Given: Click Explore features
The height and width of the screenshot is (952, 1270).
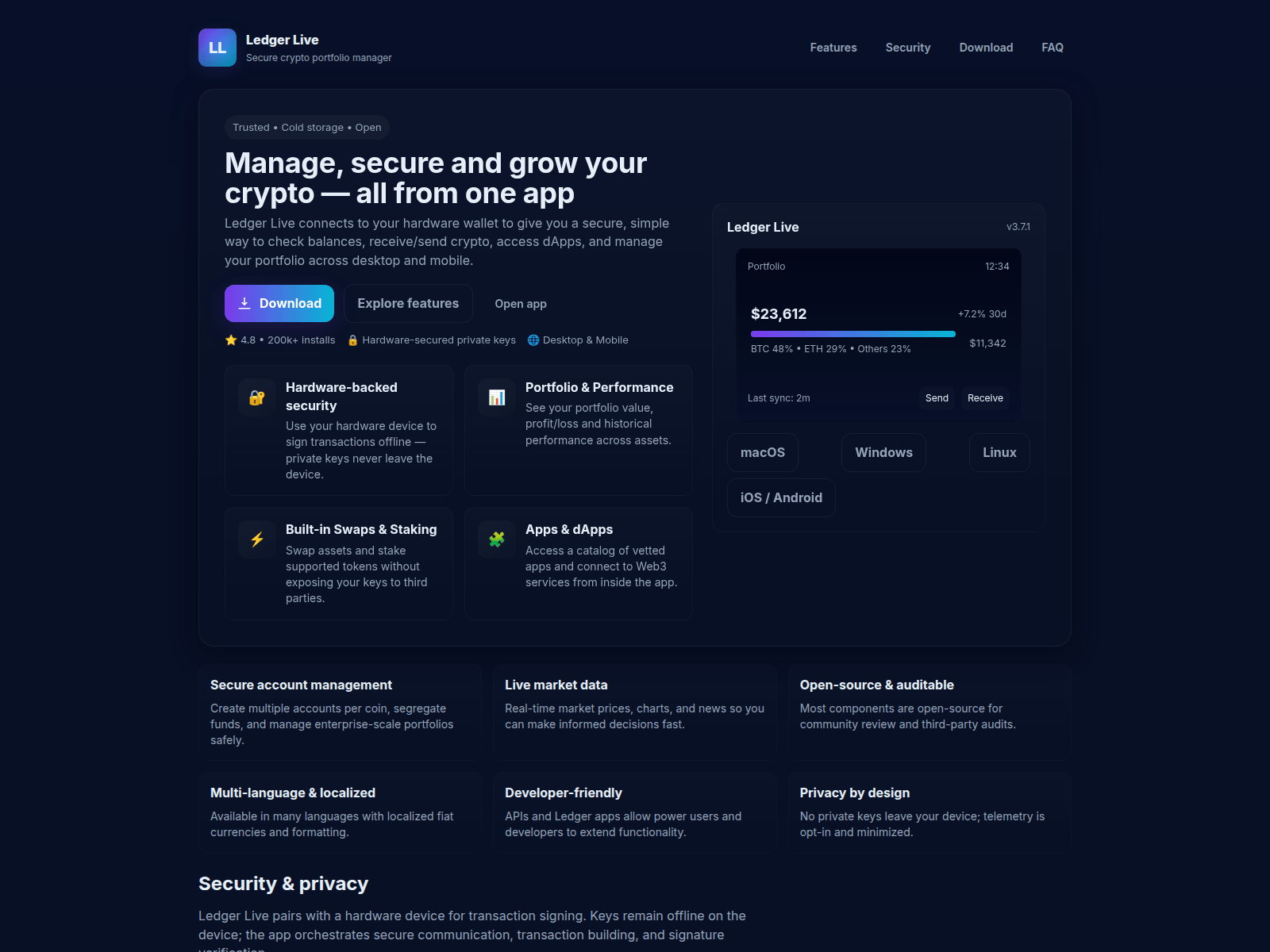Looking at the screenshot, I should tap(408, 303).
